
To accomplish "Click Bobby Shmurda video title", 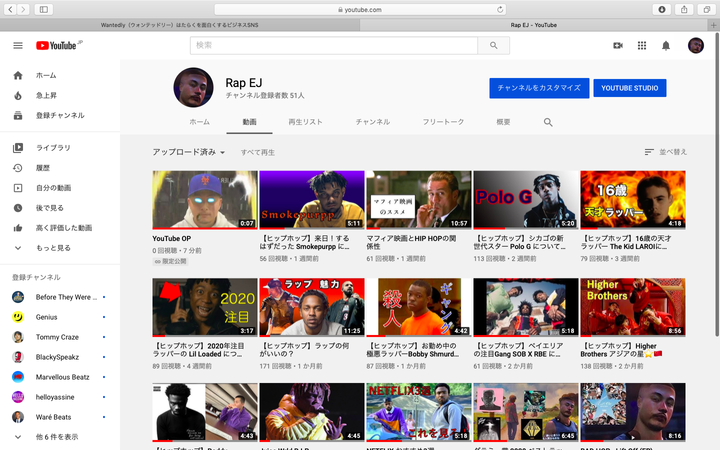I will click(x=412, y=350).
